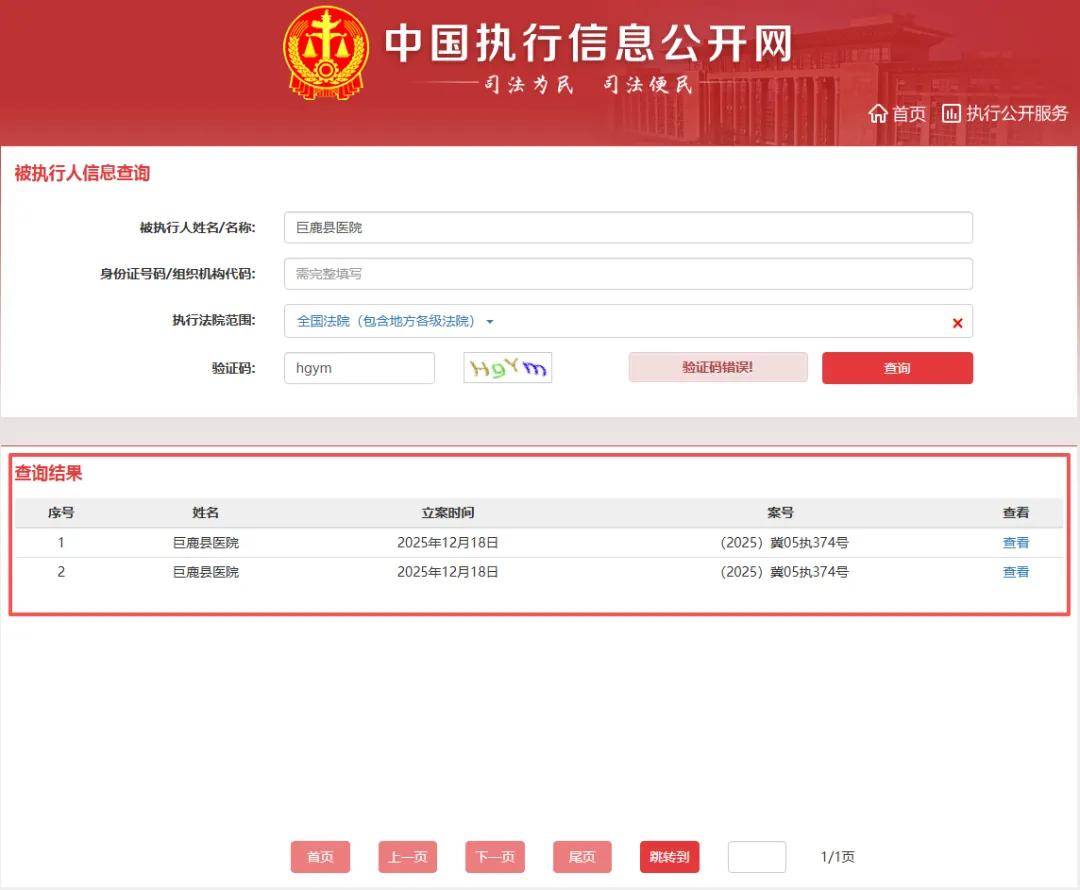Image resolution: width=1080 pixels, height=890 pixels.
Task: Focus the 被执行人姓名/名称 input field
Action: pyautogui.click(x=628, y=228)
